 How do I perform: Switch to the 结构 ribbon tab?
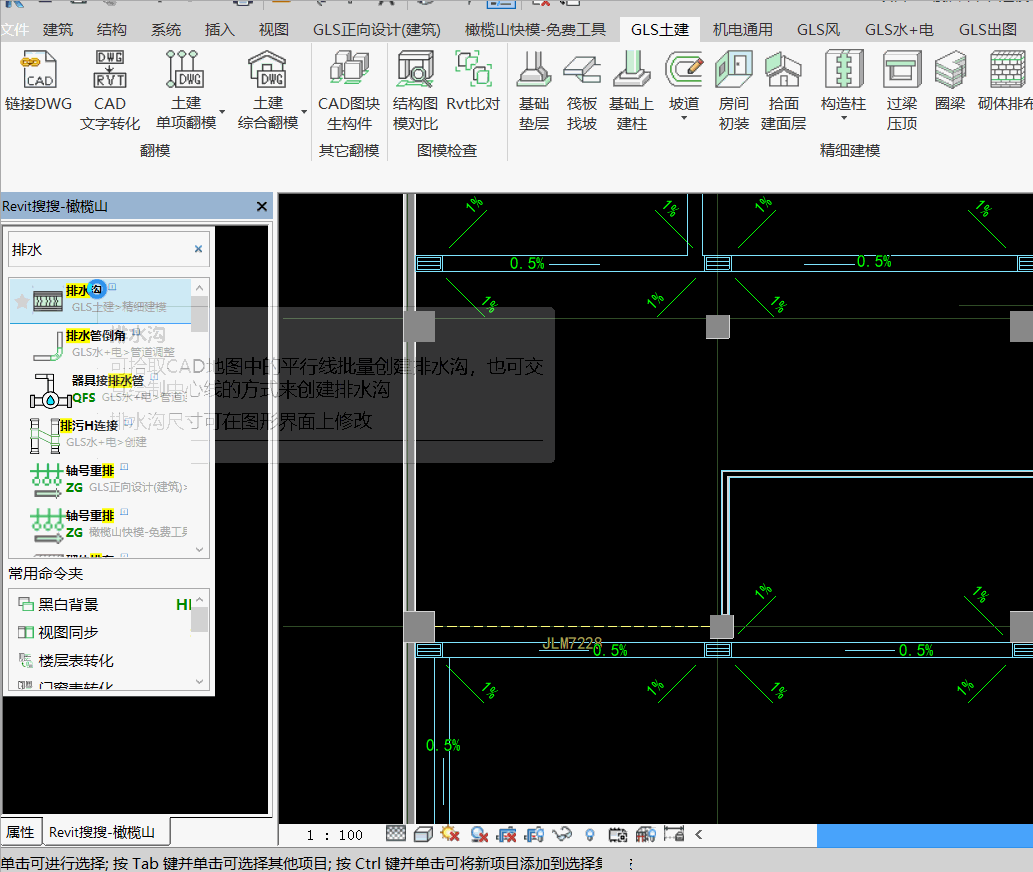click(x=111, y=30)
